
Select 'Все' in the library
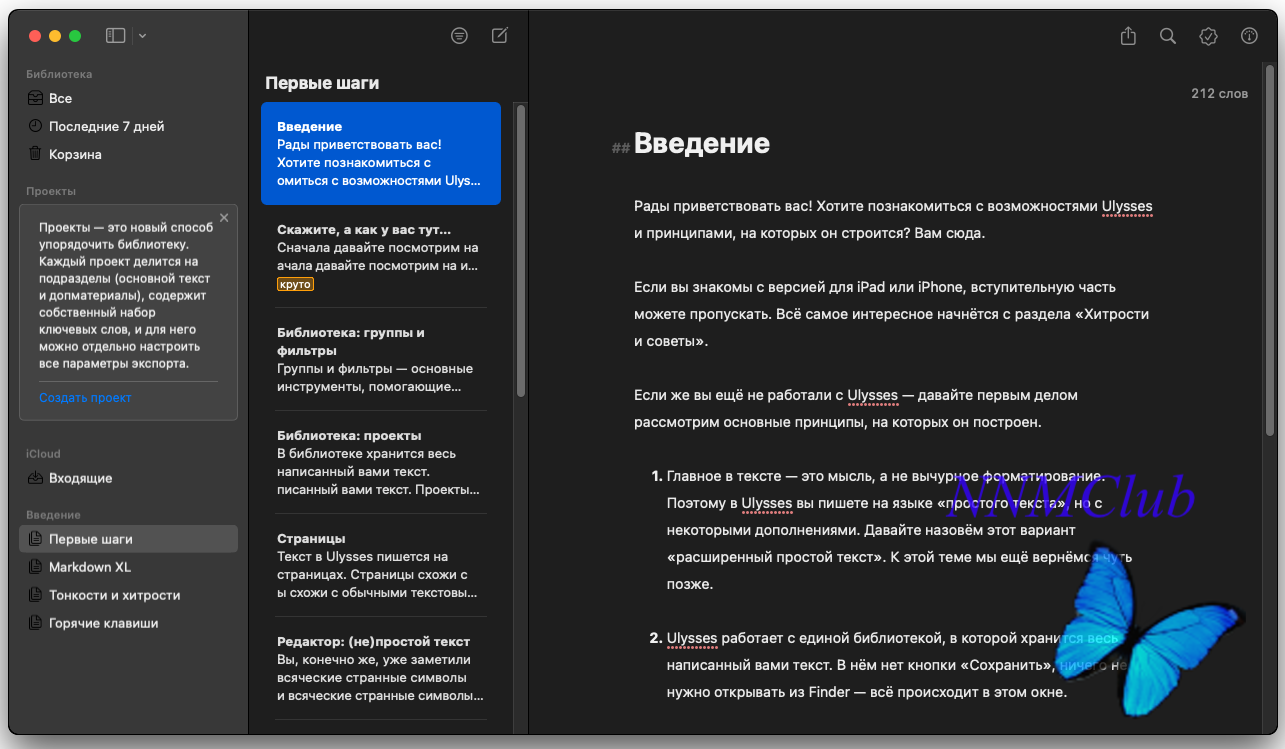[61, 99]
